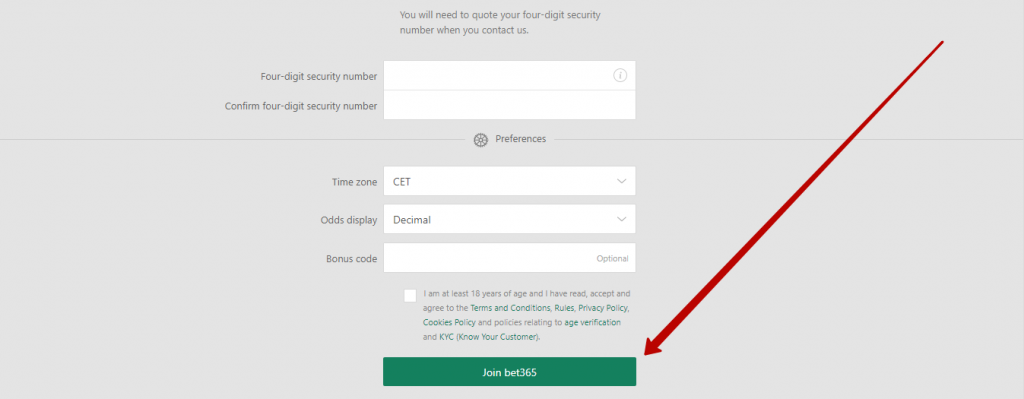Focus the Confirm four-digit security number field

pos(509,105)
